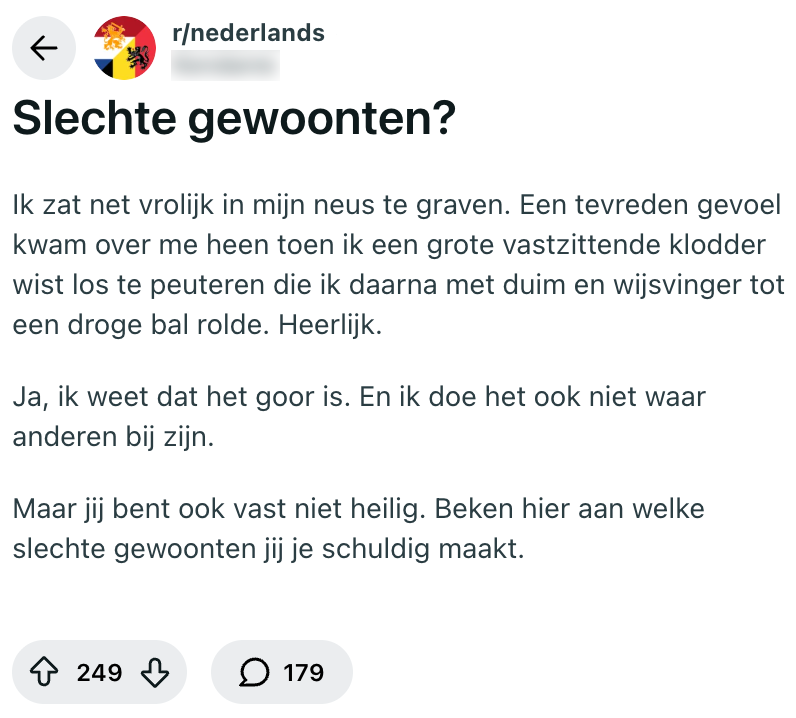Open the r/nederlands subreddit link

click(248, 33)
